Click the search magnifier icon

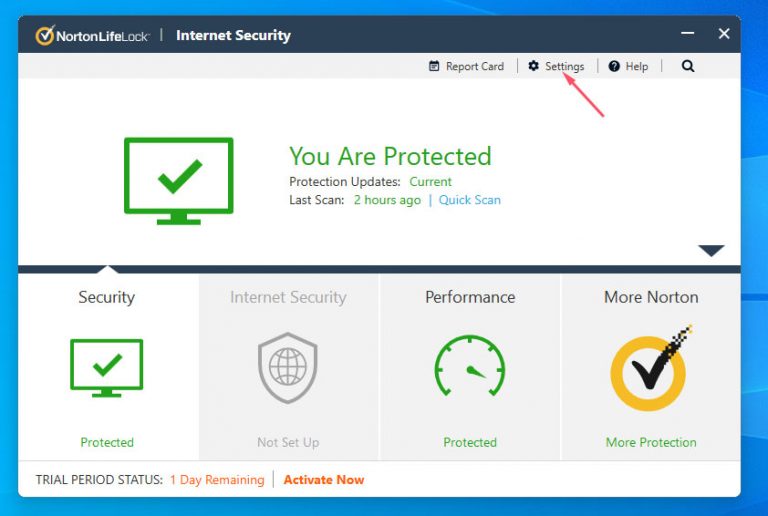click(688, 66)
